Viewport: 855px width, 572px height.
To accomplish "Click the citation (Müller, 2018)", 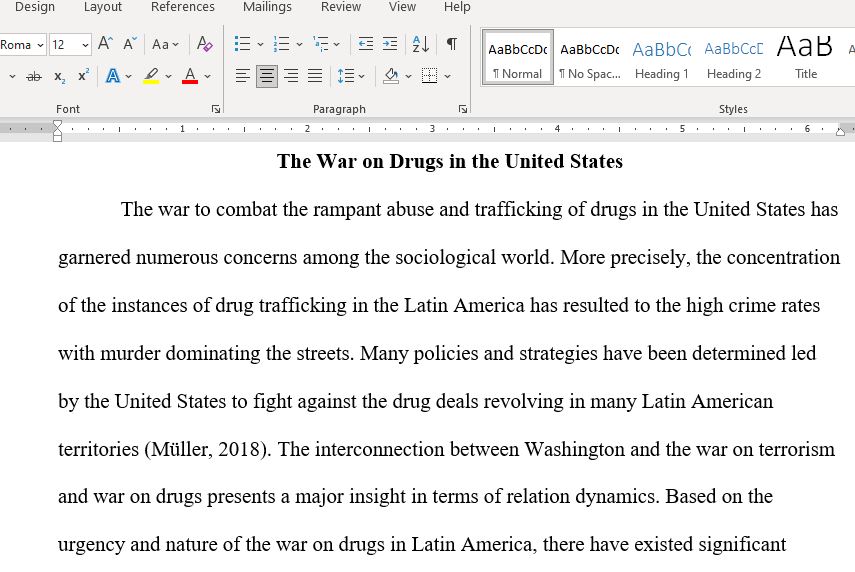I will [208, 449].
